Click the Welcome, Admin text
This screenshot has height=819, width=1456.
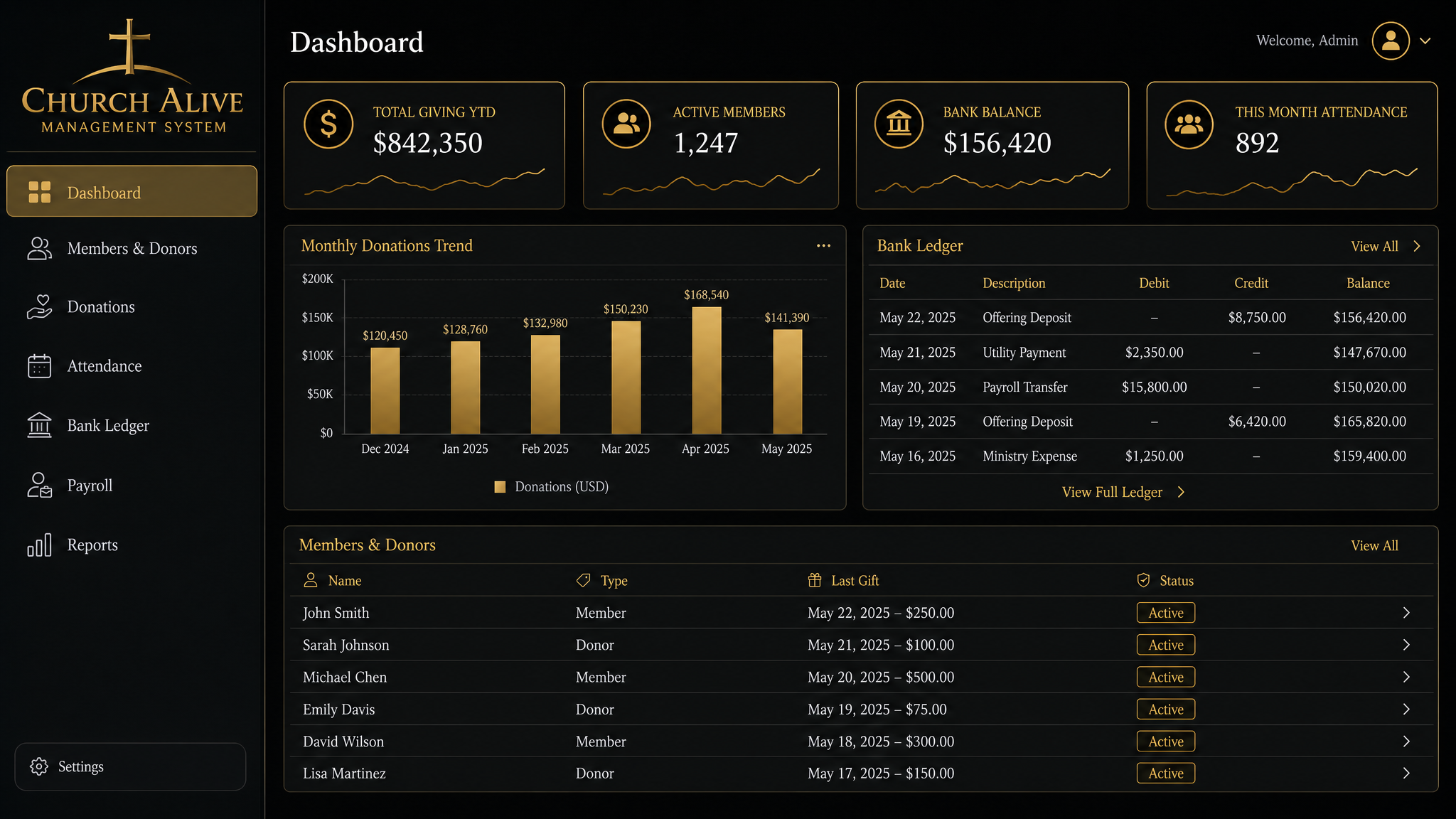[x=1307, y=41]
